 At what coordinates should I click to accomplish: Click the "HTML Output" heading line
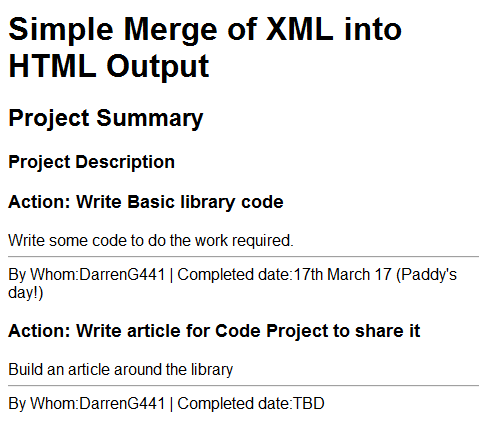pyautogui.click(x=109, y=67)
